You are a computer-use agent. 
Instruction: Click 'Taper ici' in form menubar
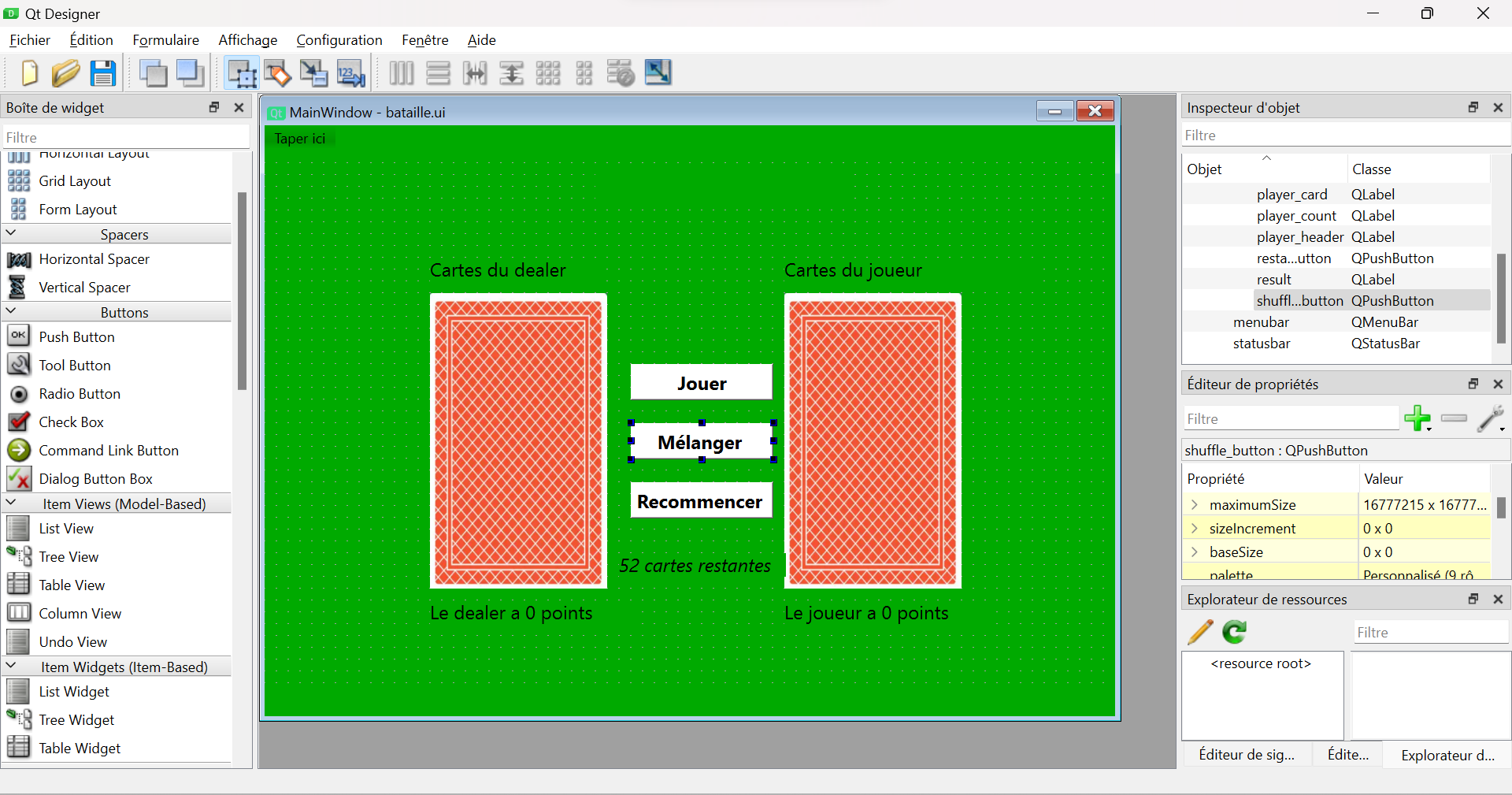(x=300, y=139)
